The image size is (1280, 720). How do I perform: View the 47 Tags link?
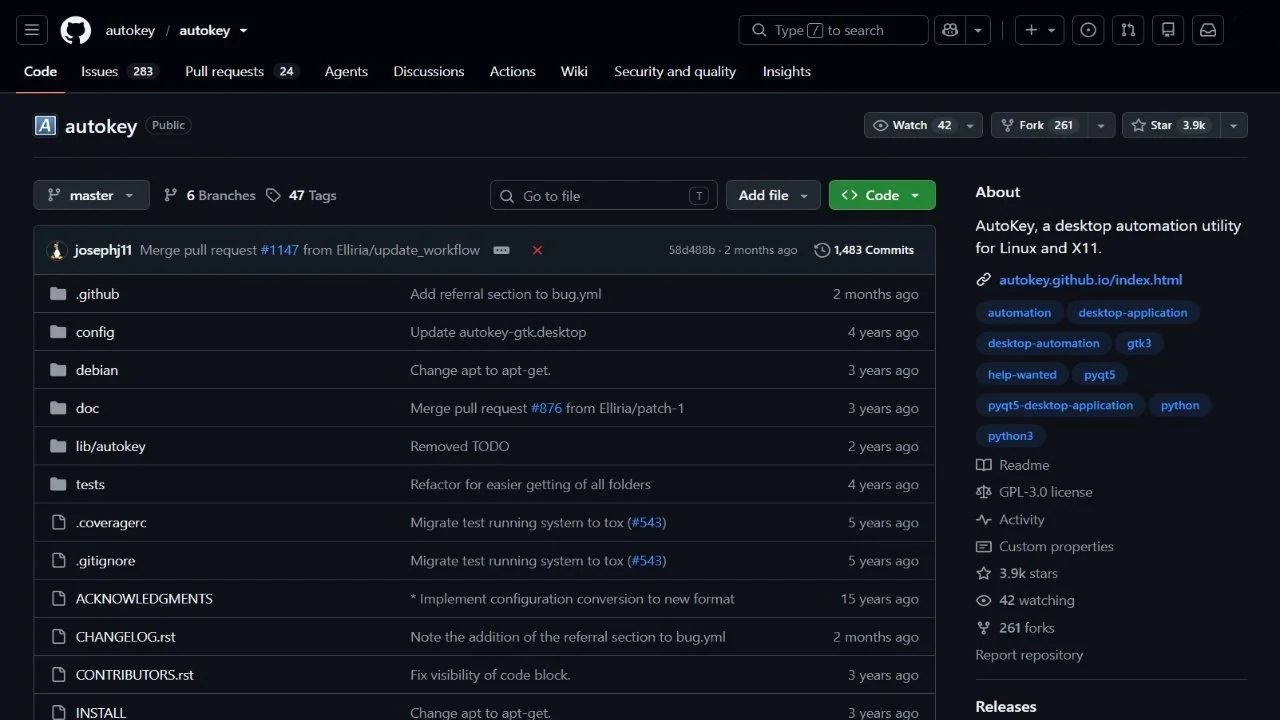click(301, 195)
